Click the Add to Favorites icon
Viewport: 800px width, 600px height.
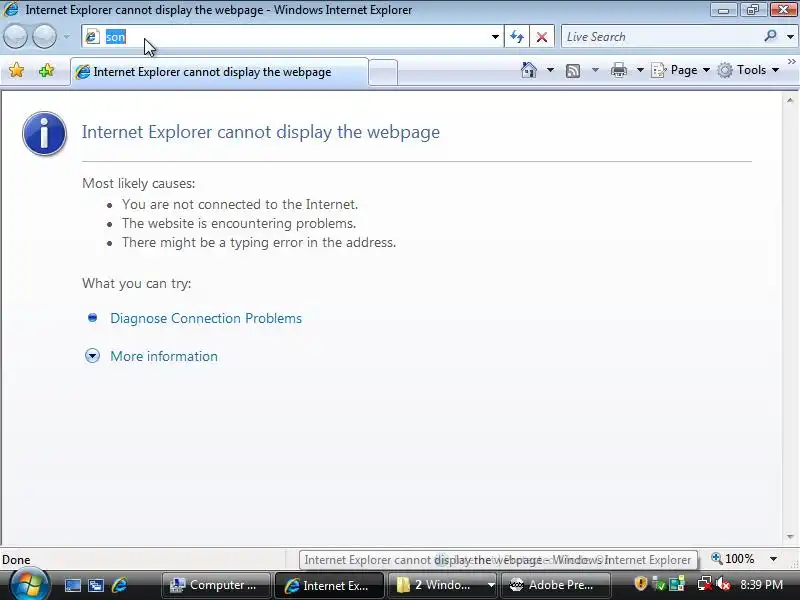coord(46,70)
